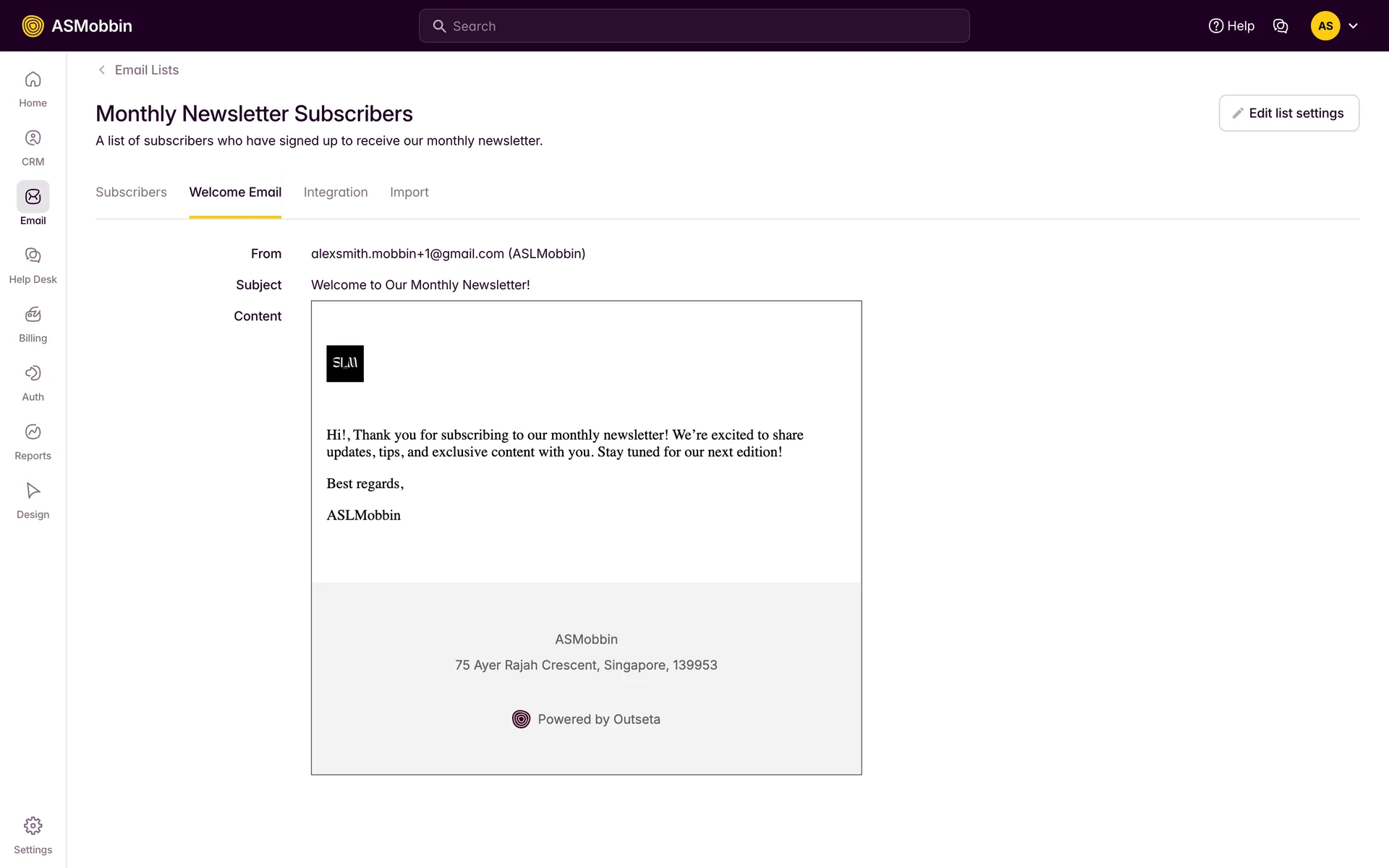The image size is (1389, 868).
Task: Expand the account menu chevron
Action: (1354, 26)
